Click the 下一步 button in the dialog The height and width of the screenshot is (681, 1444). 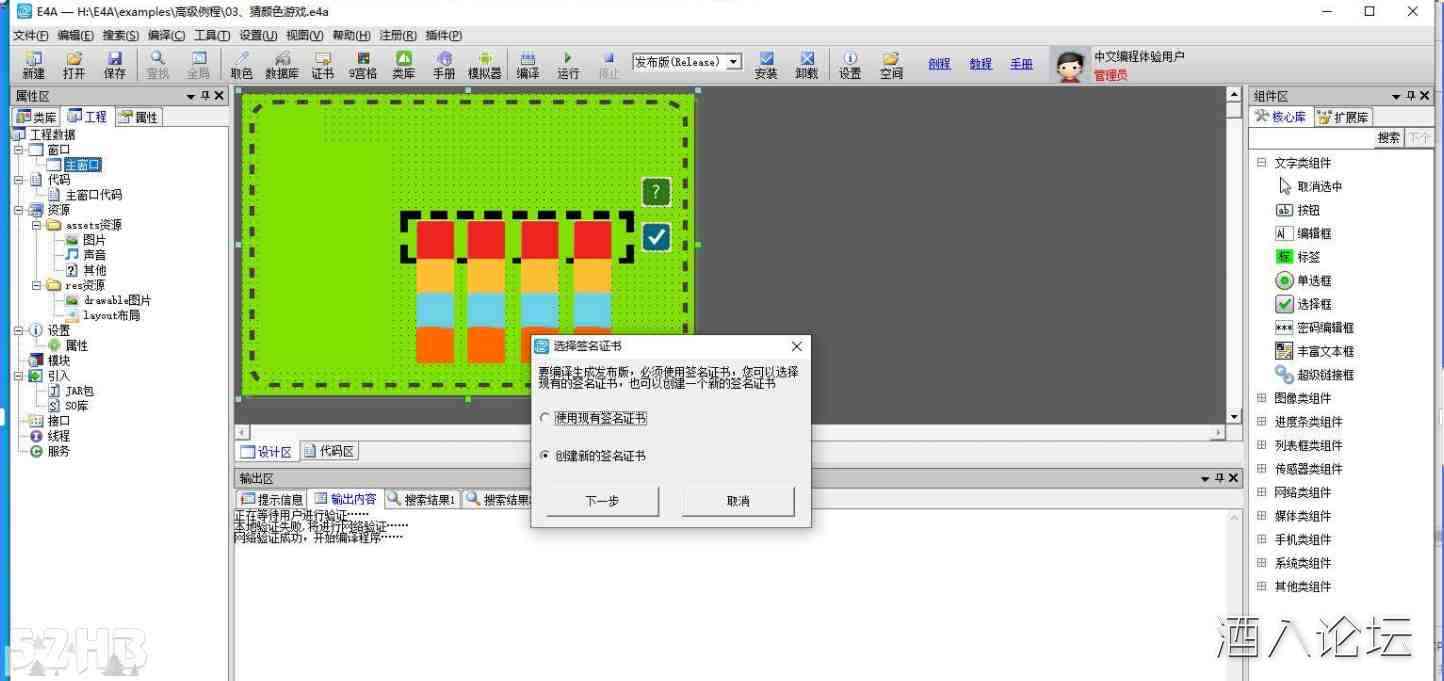602,501
